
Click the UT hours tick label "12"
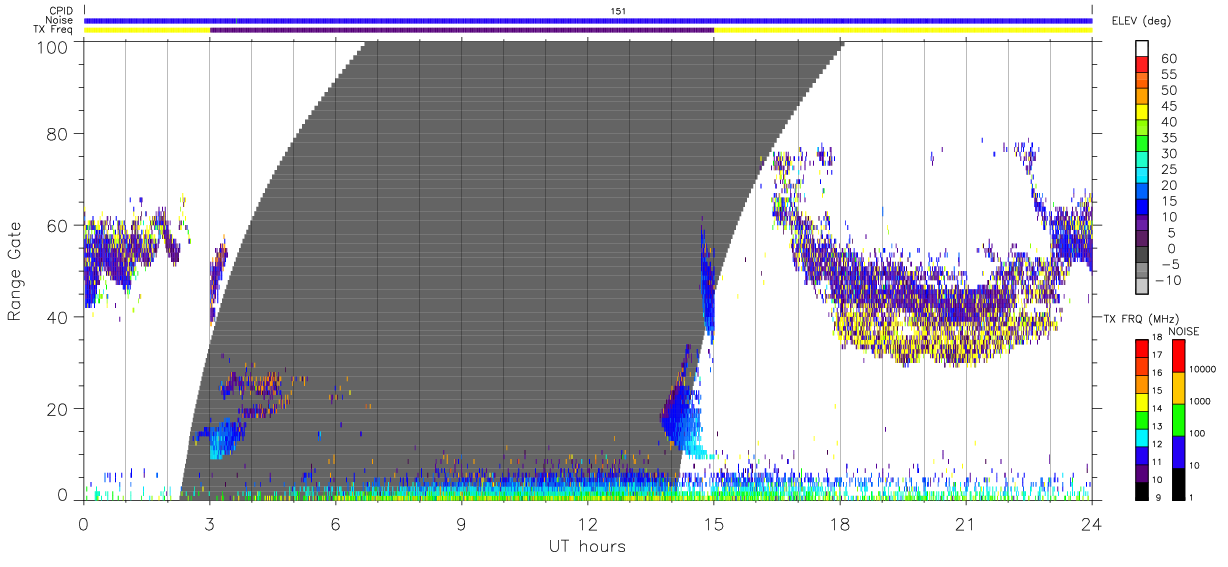(x=588, y=524)
